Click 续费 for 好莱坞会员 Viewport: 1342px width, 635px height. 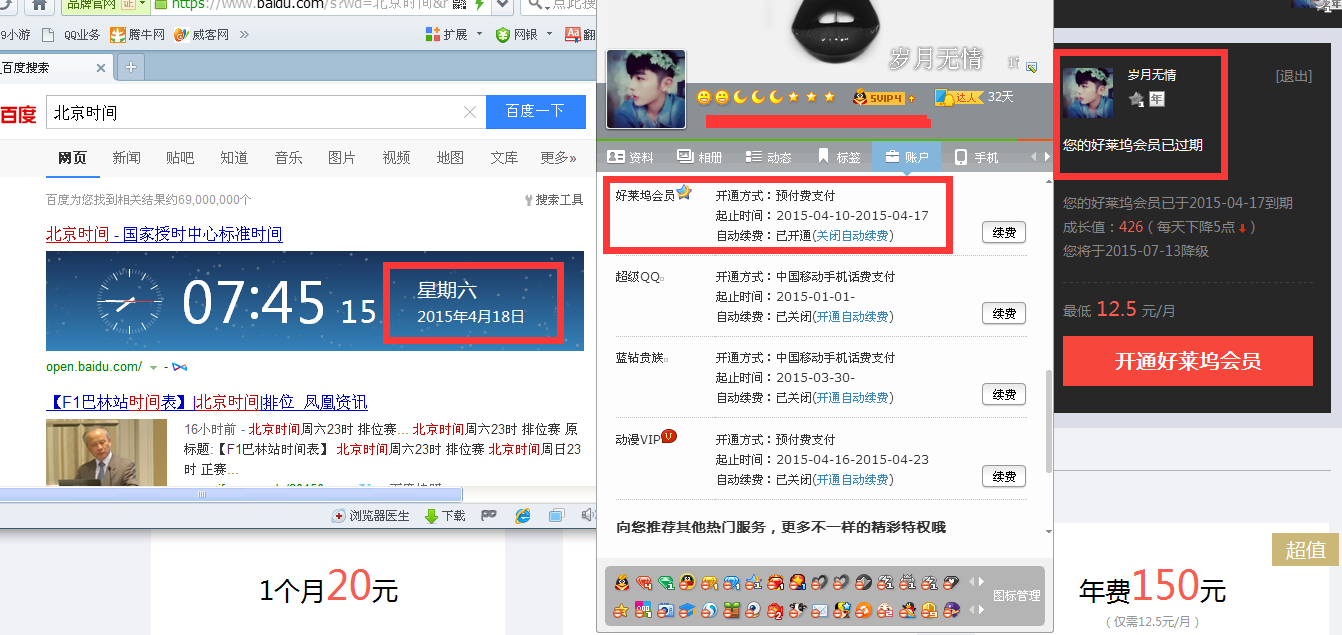coord(1004,232)
